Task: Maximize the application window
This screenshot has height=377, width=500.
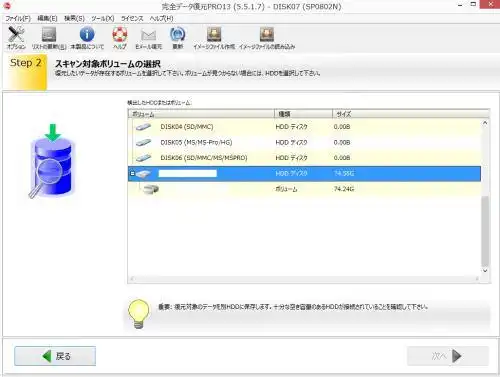Action: coord(473,5)
